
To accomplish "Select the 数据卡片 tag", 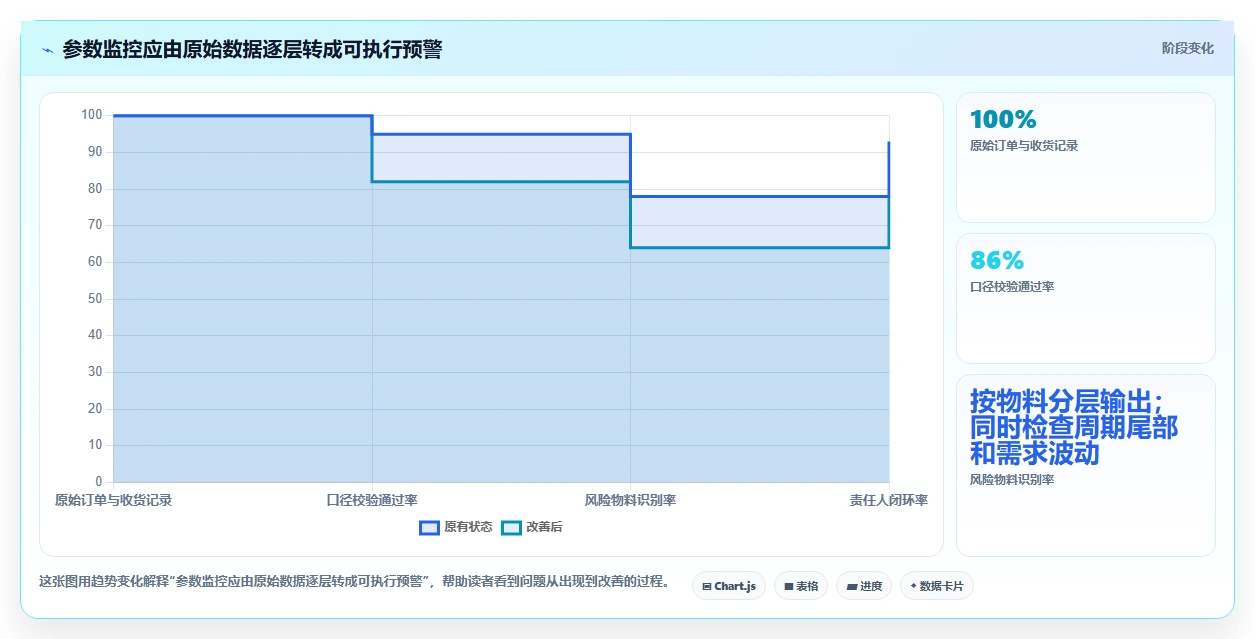I will tap(937, 586).
